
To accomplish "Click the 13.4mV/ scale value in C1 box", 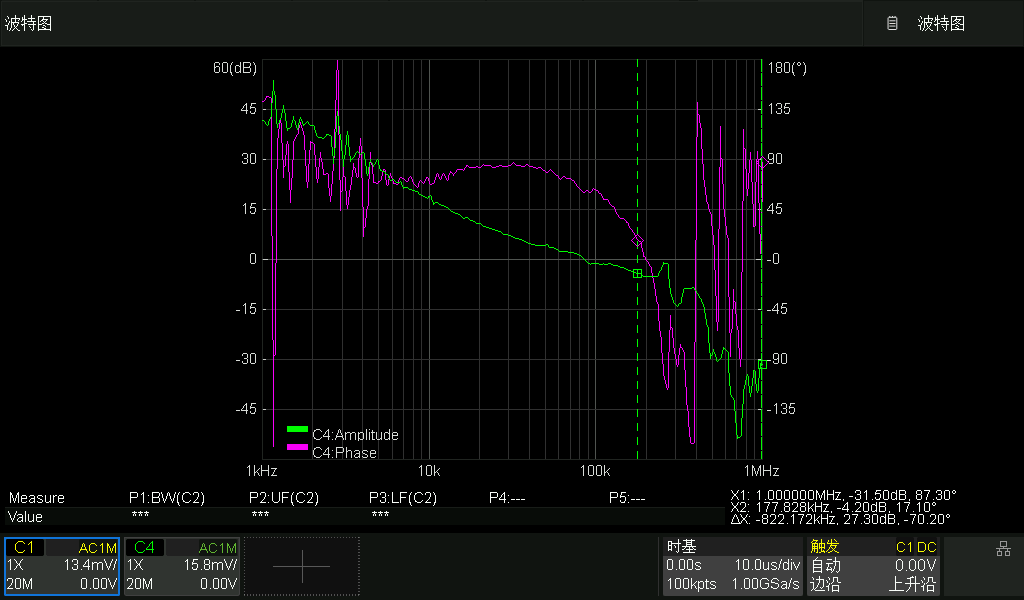I will [90, 565].
